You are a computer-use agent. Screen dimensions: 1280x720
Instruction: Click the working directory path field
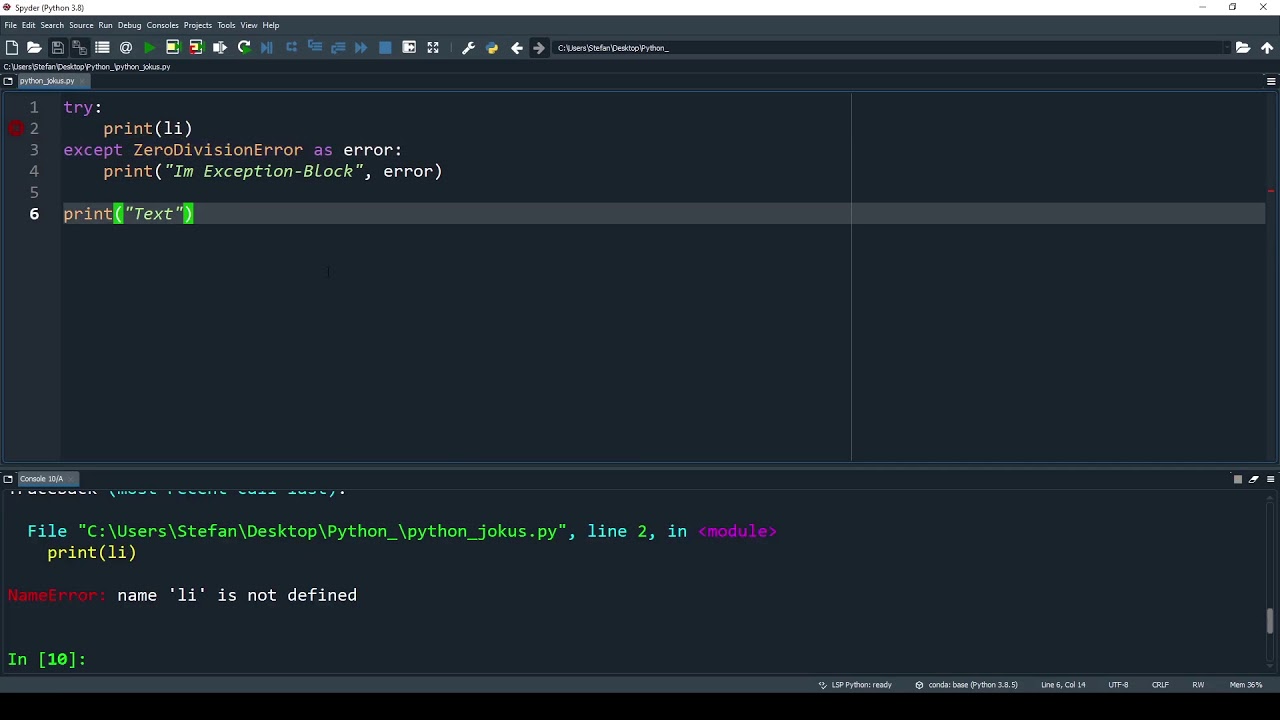[x=888, y=47]
